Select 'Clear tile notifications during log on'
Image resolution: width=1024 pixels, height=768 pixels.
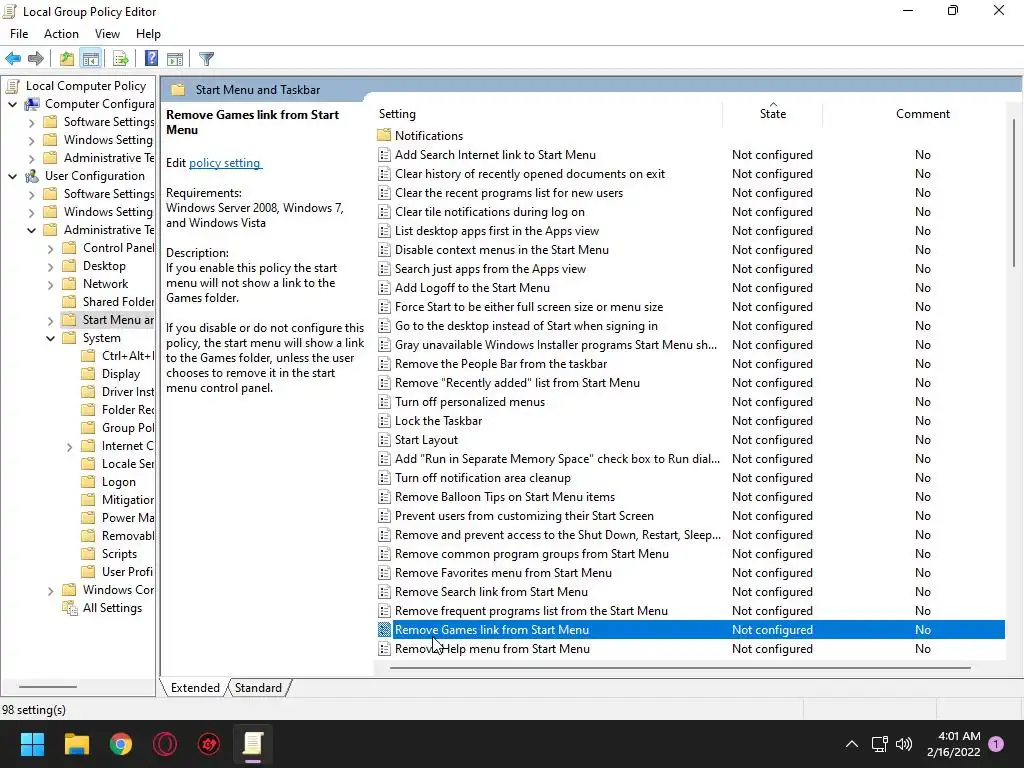(490, 212)
